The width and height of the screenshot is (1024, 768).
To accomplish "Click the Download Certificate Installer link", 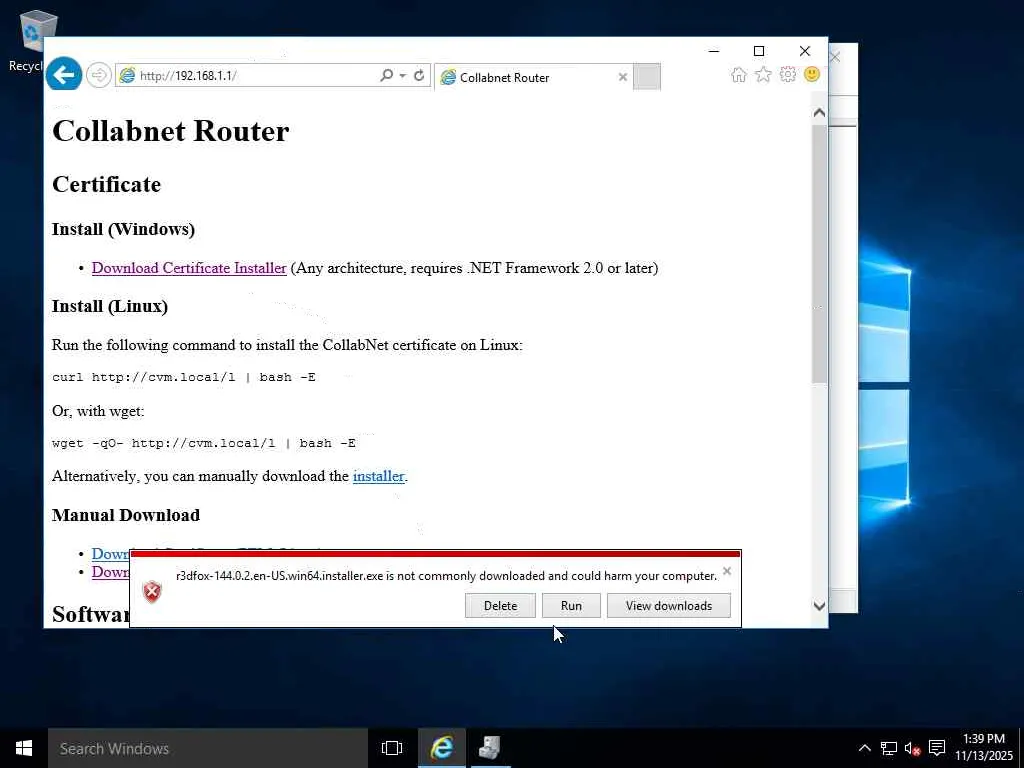I will point(189,268).
